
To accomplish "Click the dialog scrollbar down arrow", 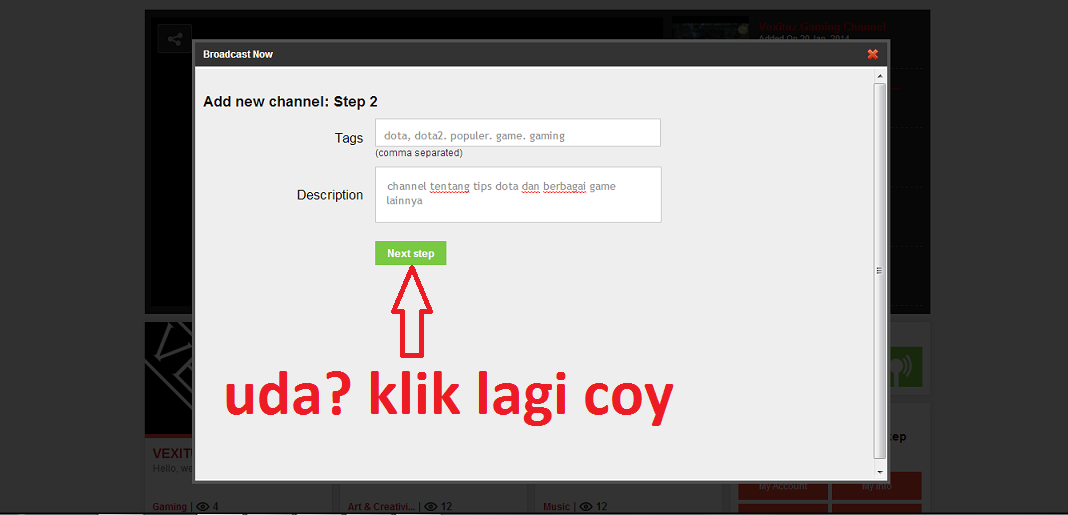I will 880,471.
